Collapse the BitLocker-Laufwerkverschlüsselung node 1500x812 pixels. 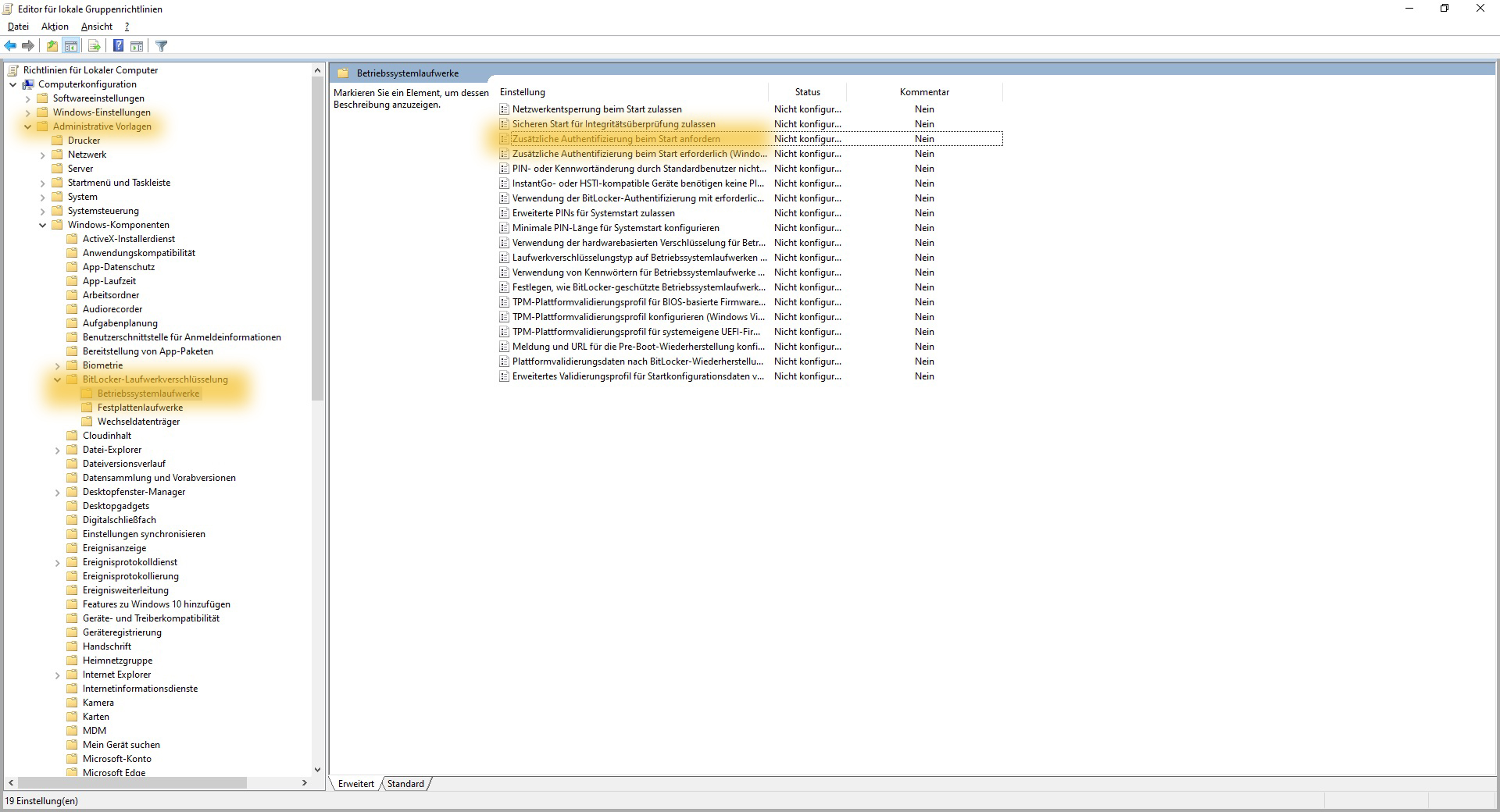click(58, 379)
